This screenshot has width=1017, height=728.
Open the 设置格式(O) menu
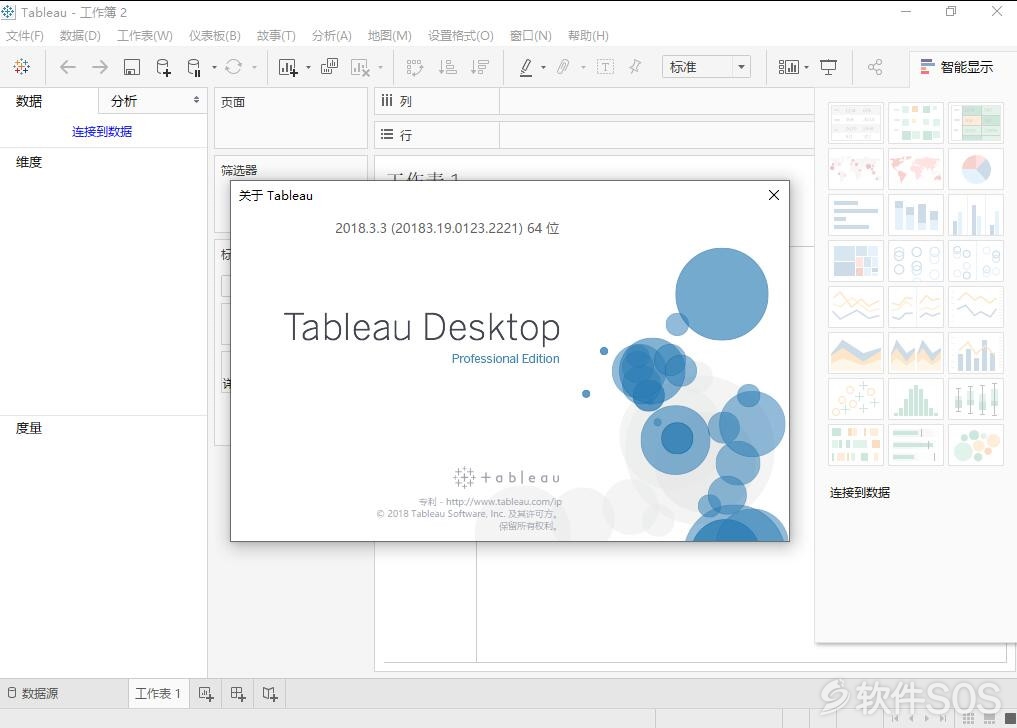pyautogui.click(x=461, y=36)
